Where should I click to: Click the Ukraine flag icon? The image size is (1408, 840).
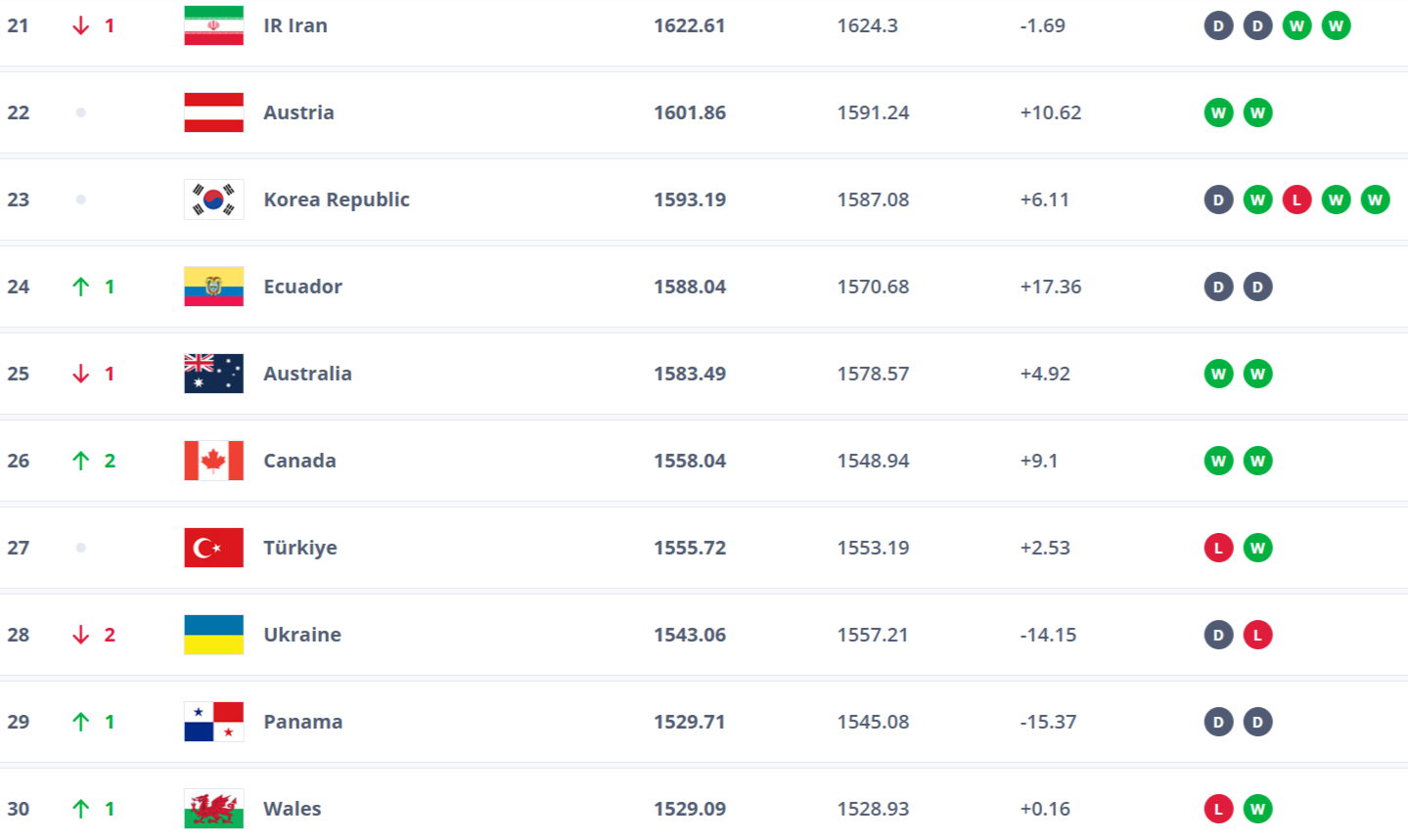tap(213, 635)
